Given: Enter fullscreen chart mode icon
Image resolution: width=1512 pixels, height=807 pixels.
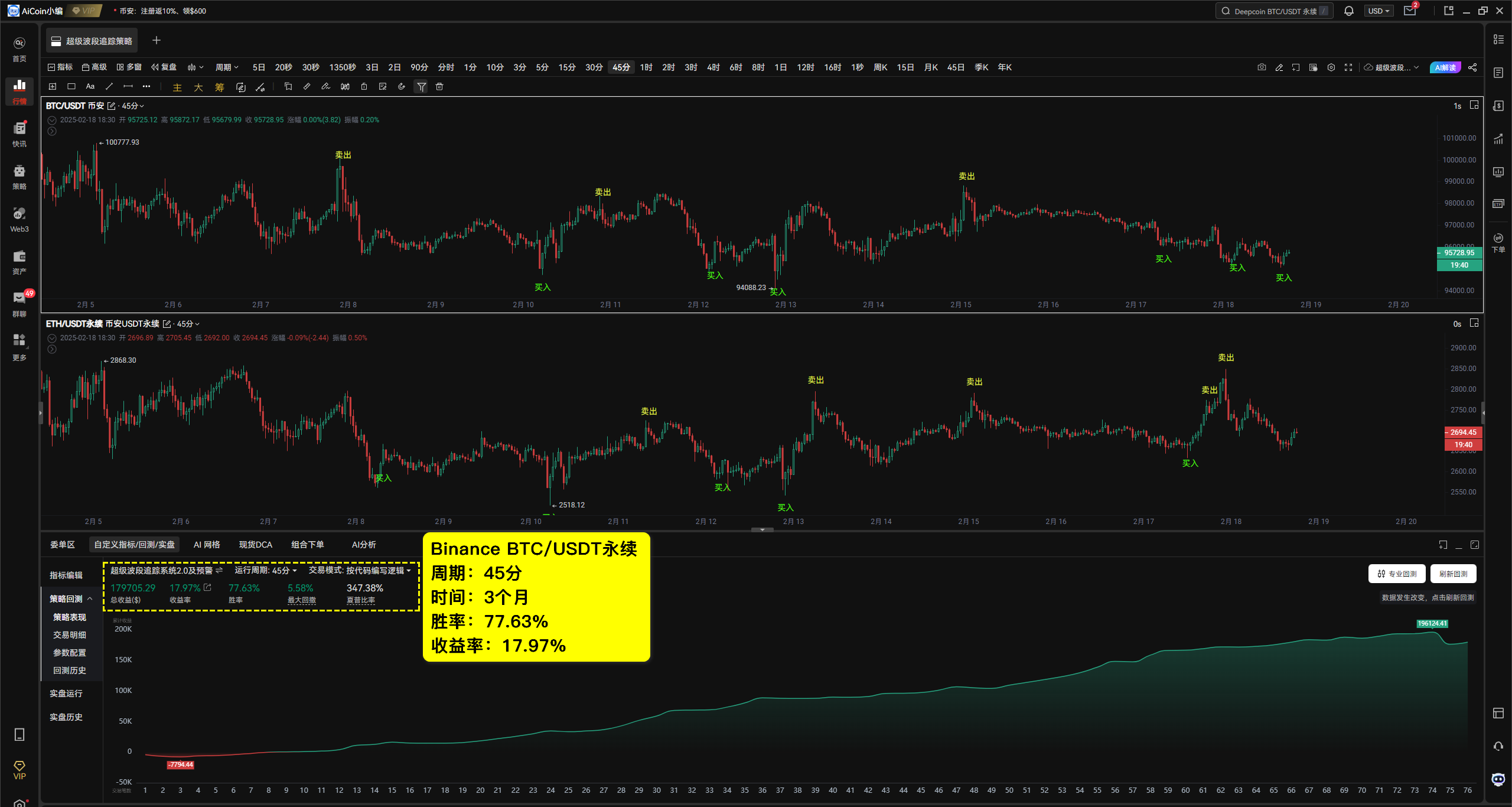Looking at the screenshot, I should 1348,67.
